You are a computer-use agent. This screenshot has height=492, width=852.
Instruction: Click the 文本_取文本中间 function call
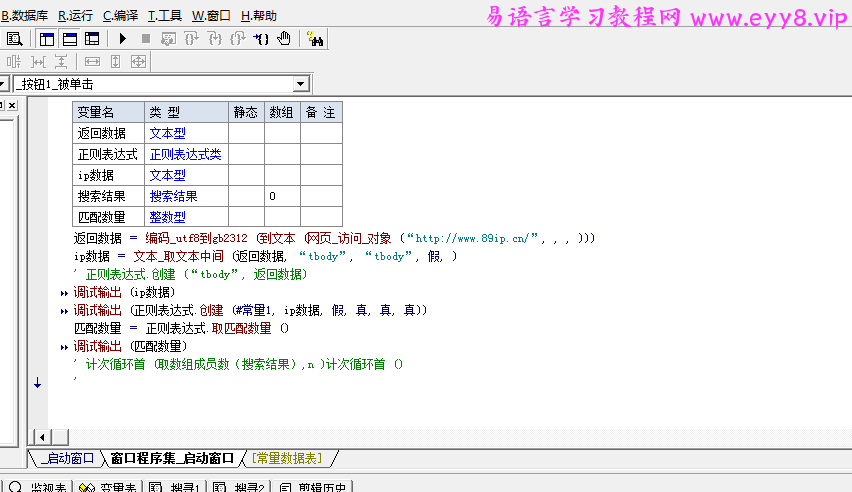pyautogui.click(x=178, y=256)
